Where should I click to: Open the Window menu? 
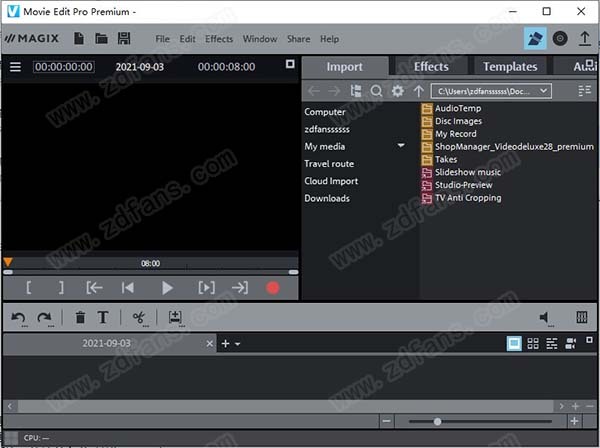click(260, 39)
